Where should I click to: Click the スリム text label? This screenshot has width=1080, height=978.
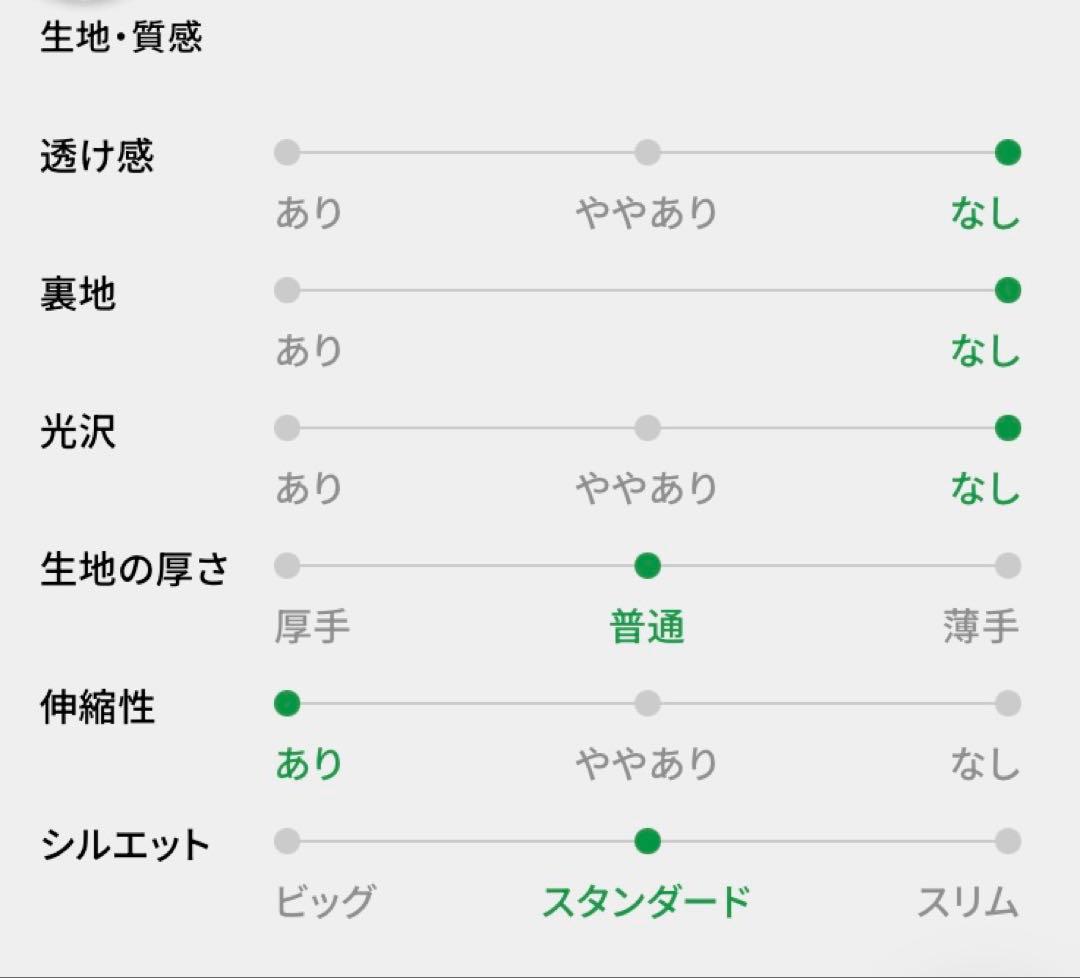pos(967,902)
